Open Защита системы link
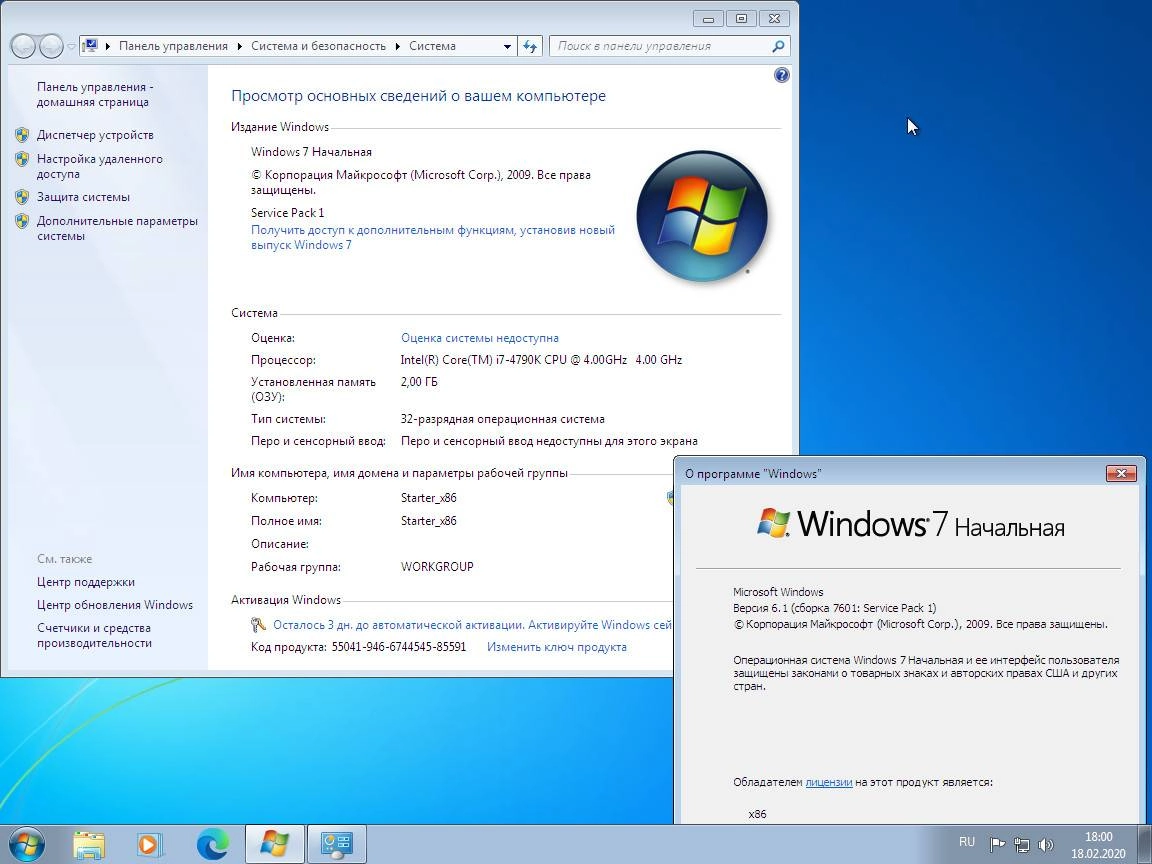 83,197
